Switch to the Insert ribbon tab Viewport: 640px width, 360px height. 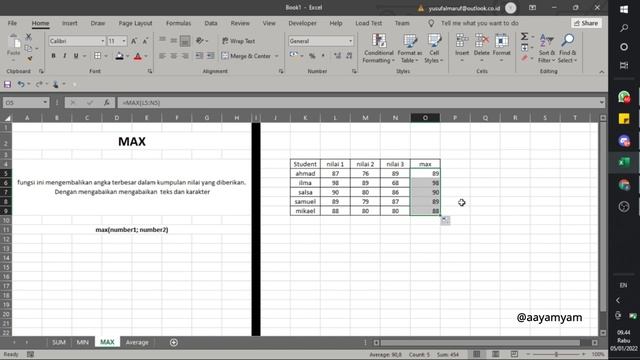click(x=70, y=23)
